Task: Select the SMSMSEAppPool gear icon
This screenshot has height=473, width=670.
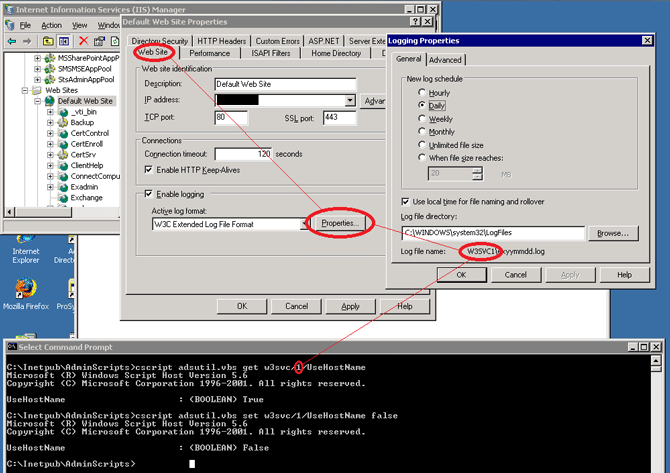Action: [50, 68]
